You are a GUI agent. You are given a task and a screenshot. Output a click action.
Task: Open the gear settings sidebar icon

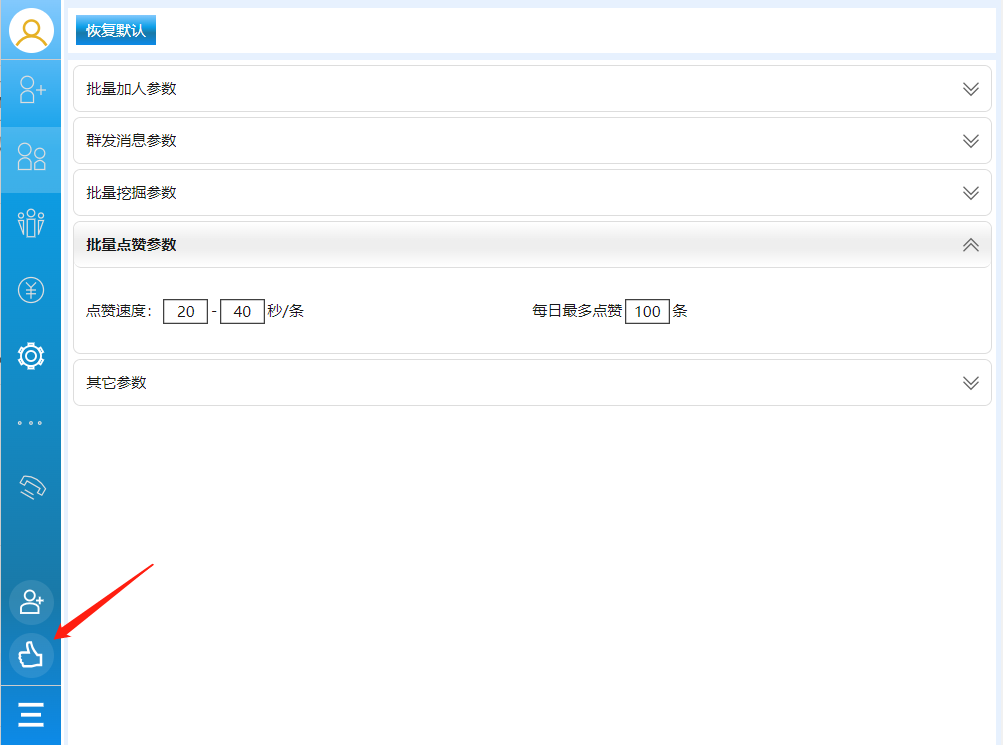[x=31, y=355]
